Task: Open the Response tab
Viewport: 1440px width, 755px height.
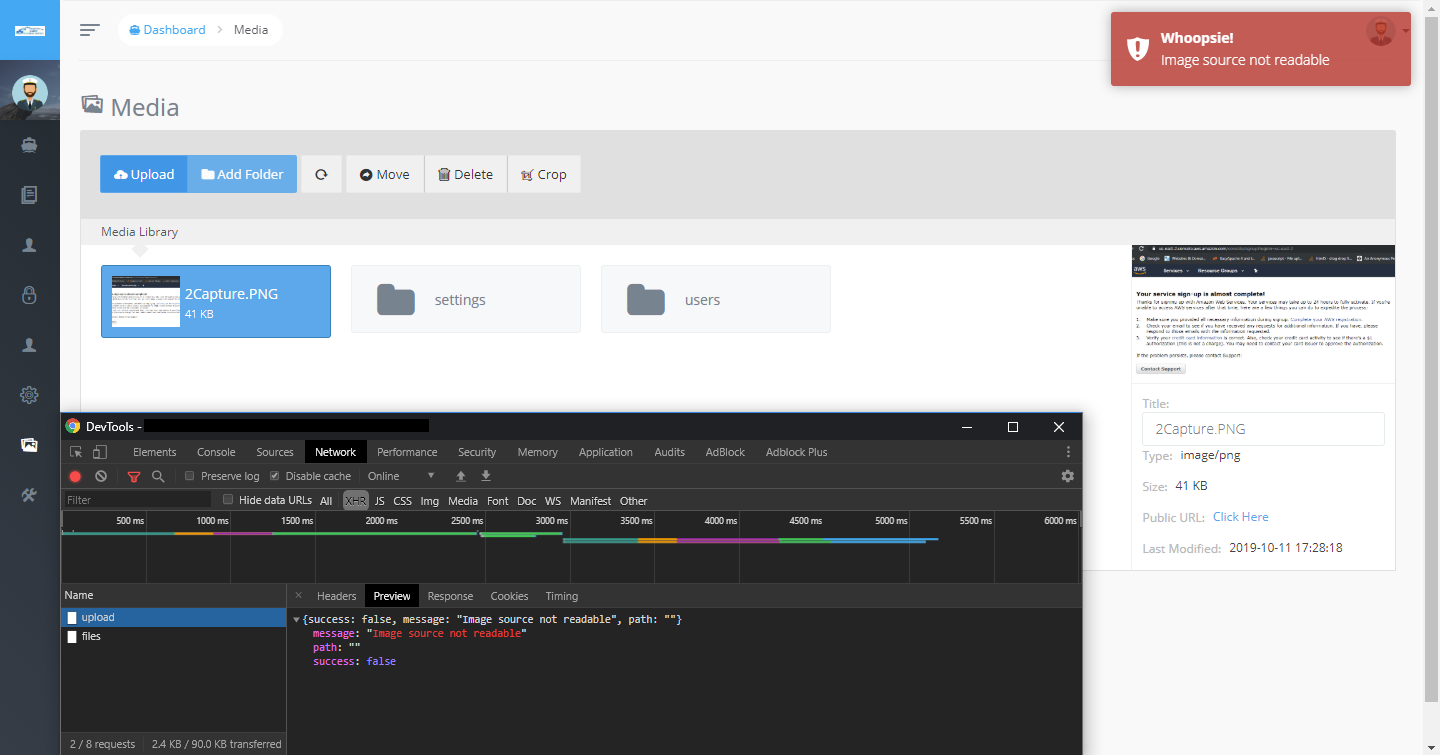Action: click(x=450, y=596)
